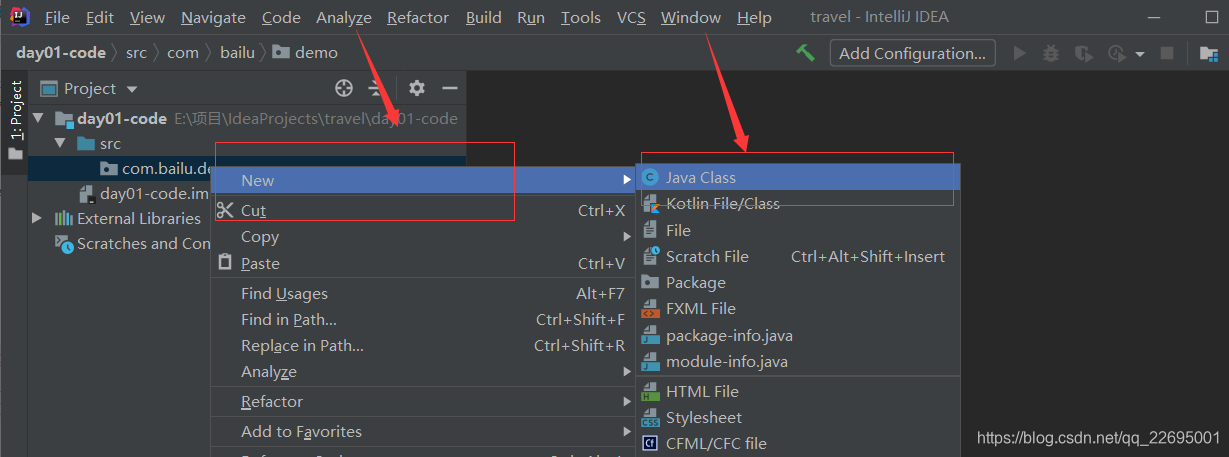
Task: Open dropdown arrow next to profiler run icon
Action: 1139,54
